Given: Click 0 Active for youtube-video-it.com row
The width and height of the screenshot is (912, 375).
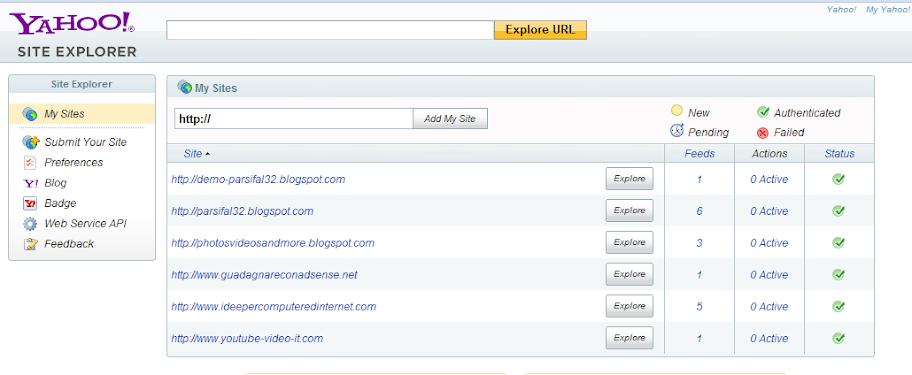Looking at the screenshot, I should coord(769,338).
